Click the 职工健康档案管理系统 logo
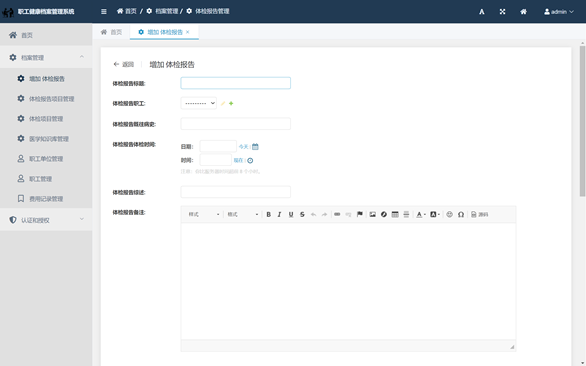586x366 pixels. point(38,12)
